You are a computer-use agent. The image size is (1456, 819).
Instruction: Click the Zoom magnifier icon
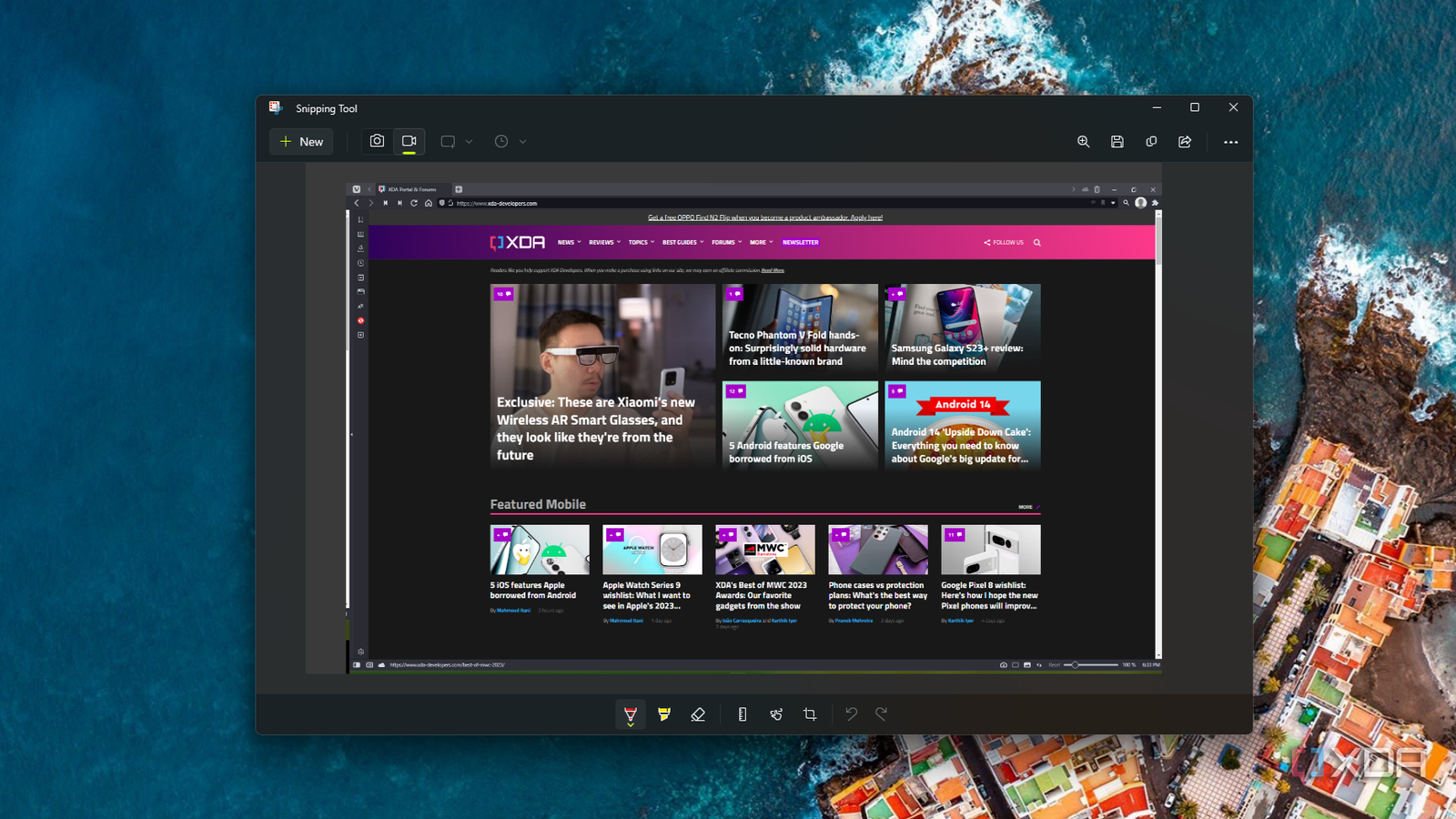point(1083,142)
